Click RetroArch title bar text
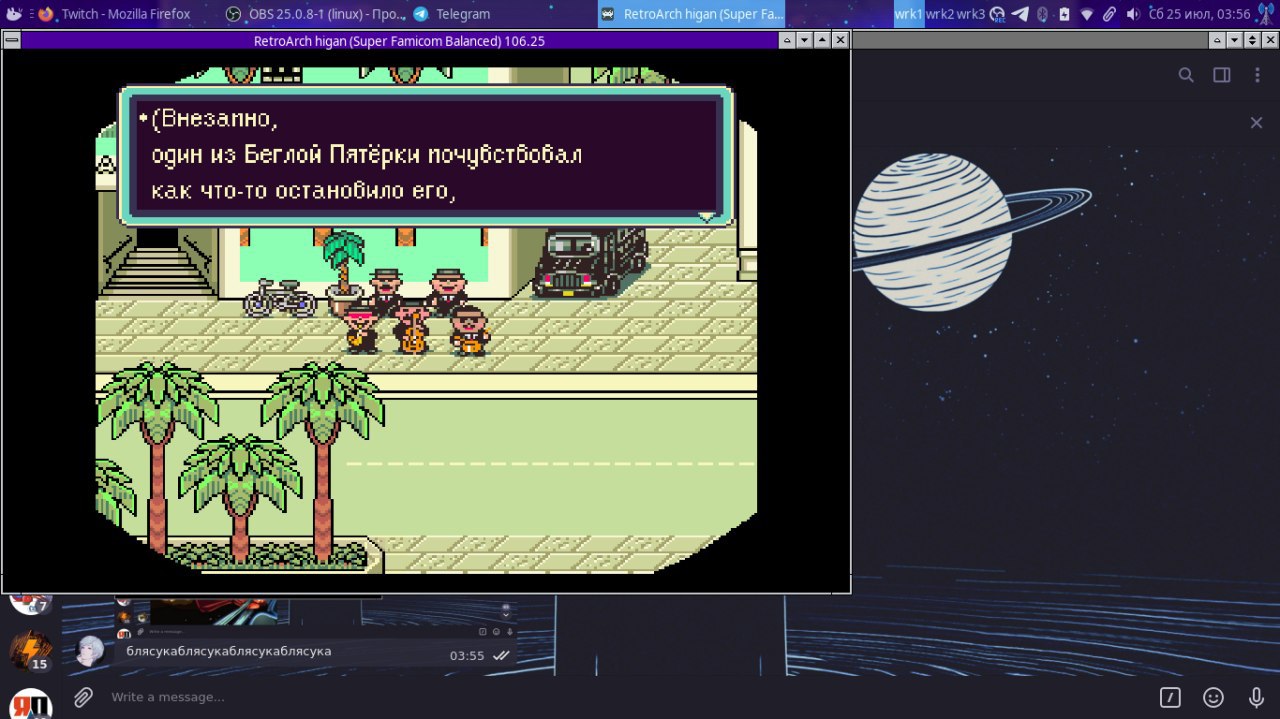Image resolution: width=1280 pixels, height=719 pixels. [399, 41]
